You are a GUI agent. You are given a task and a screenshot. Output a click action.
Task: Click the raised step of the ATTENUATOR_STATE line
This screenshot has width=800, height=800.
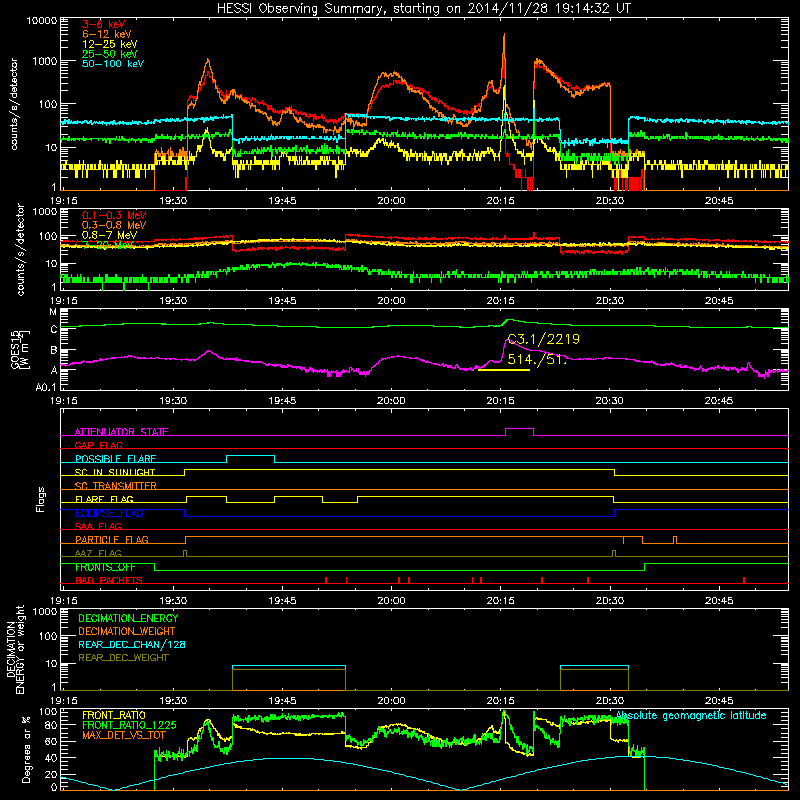tap(519, 429)
